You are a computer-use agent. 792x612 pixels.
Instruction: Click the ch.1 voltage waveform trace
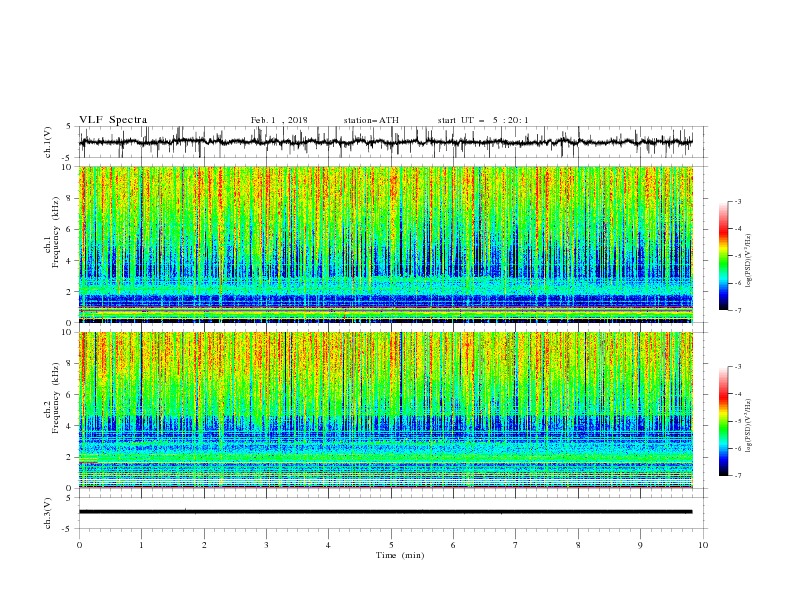pyautogui.click(x=385, y=142)
